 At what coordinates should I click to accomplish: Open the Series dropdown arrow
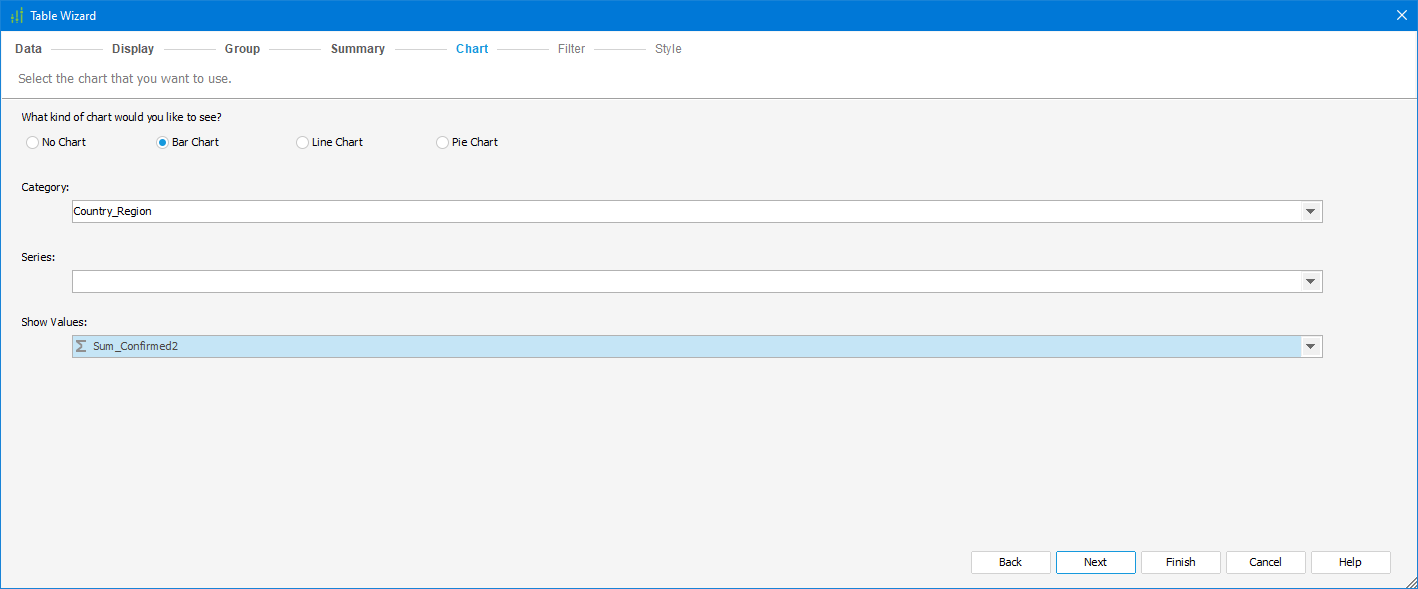(x=1310, y=282)
